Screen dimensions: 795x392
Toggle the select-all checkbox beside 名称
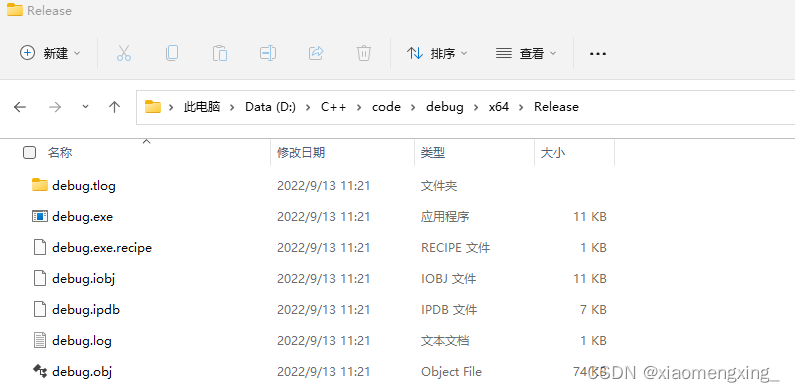click(29, 153)
